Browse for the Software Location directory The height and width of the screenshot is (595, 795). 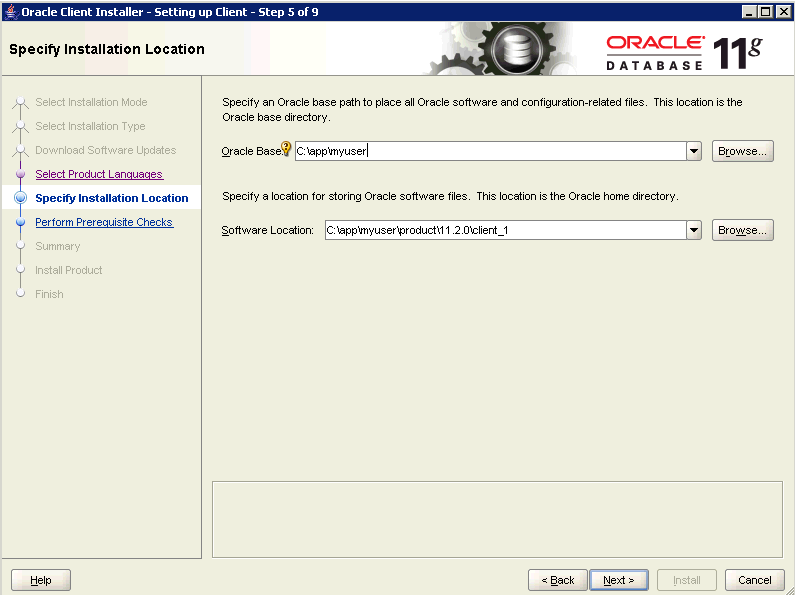(743, 231)
